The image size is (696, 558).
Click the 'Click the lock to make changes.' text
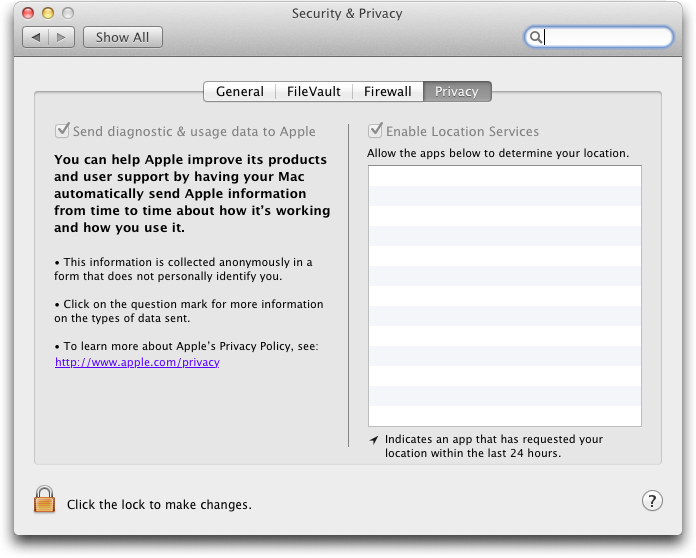point(159,505)
